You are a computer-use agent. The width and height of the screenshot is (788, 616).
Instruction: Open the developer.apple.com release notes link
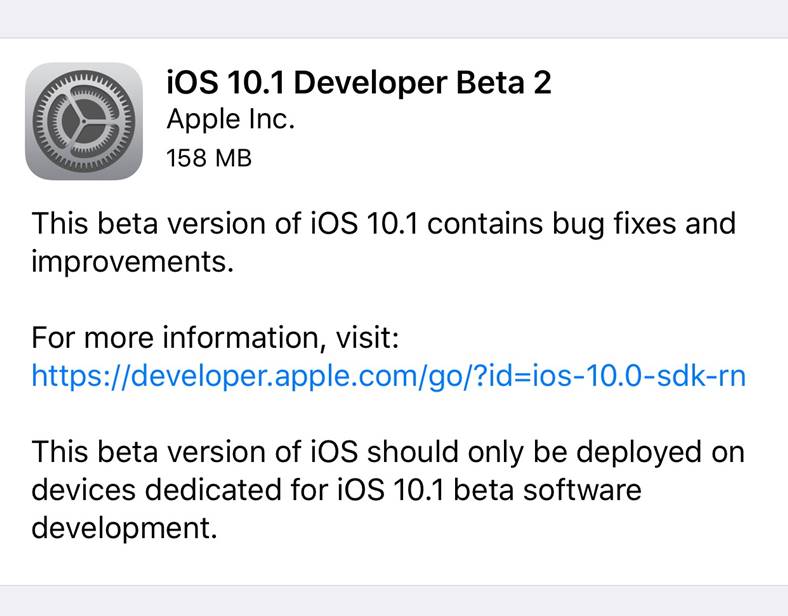click(x=388, y=375)
